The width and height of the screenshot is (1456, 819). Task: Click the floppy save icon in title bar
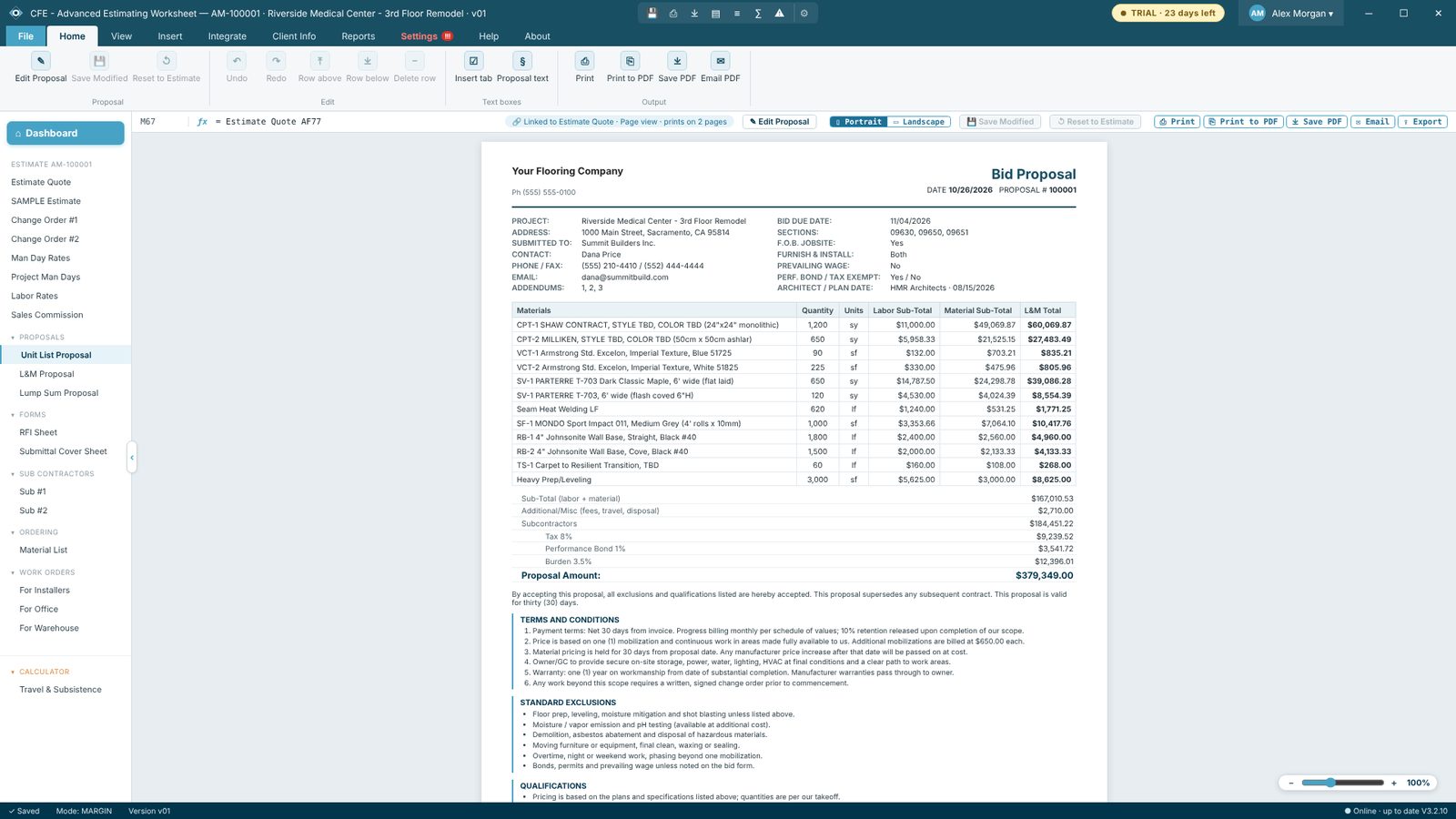652,14
